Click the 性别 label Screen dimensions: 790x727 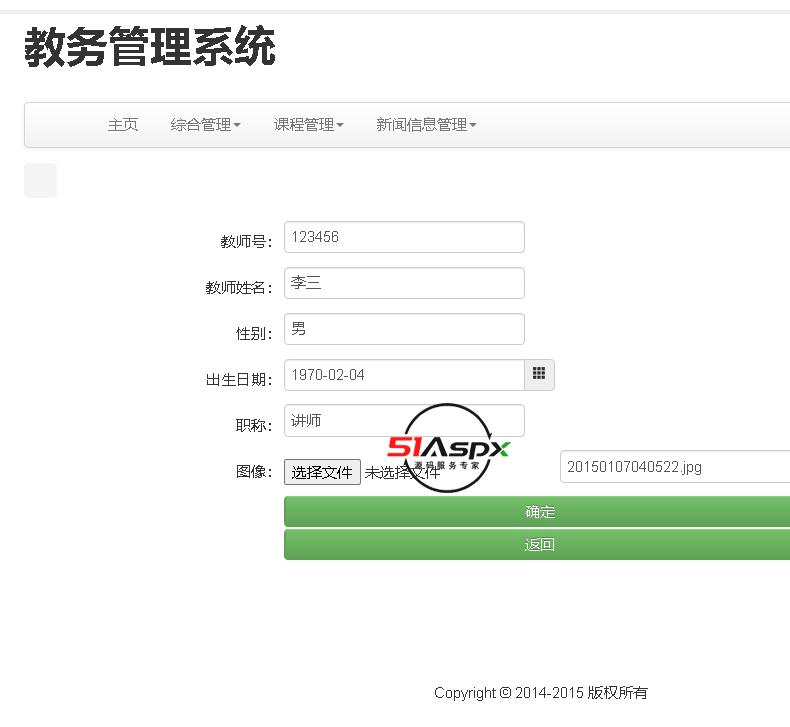point(254,334)
